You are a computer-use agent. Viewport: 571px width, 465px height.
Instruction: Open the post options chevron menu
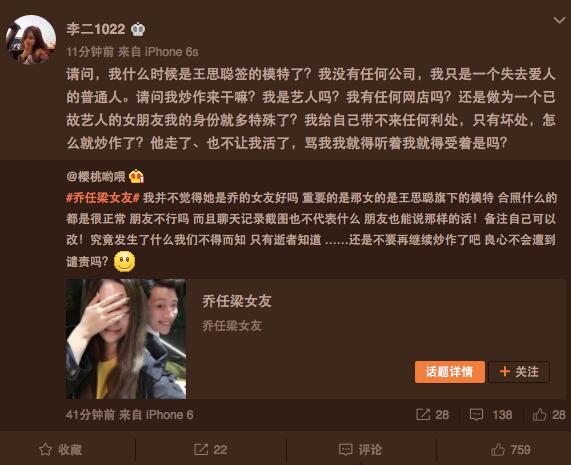[559, 20]
